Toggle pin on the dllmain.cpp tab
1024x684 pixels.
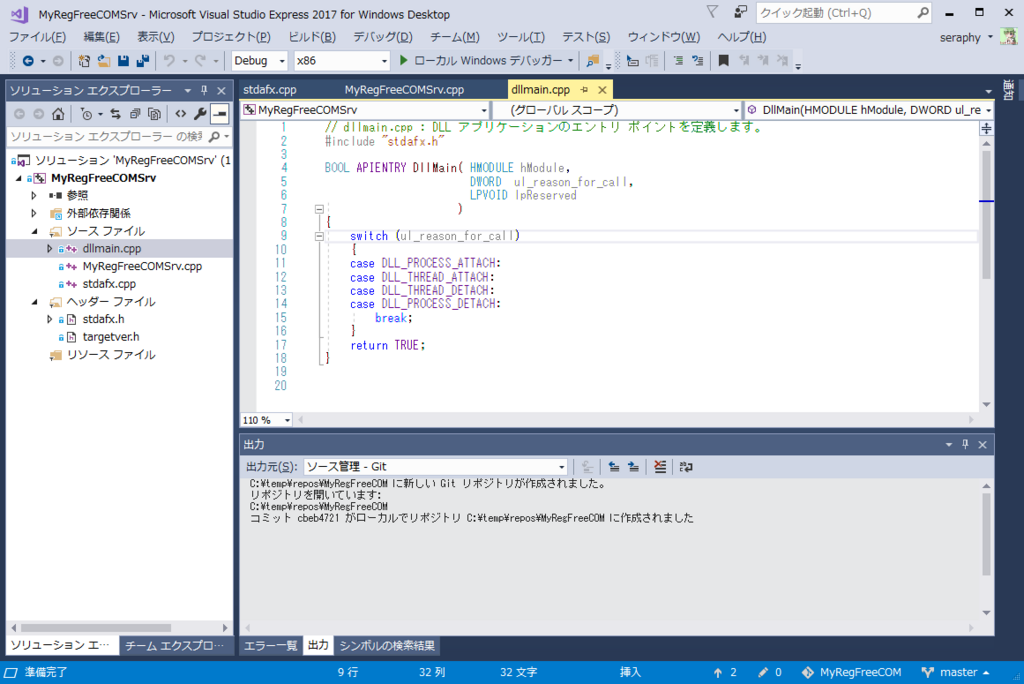[584, 90]
